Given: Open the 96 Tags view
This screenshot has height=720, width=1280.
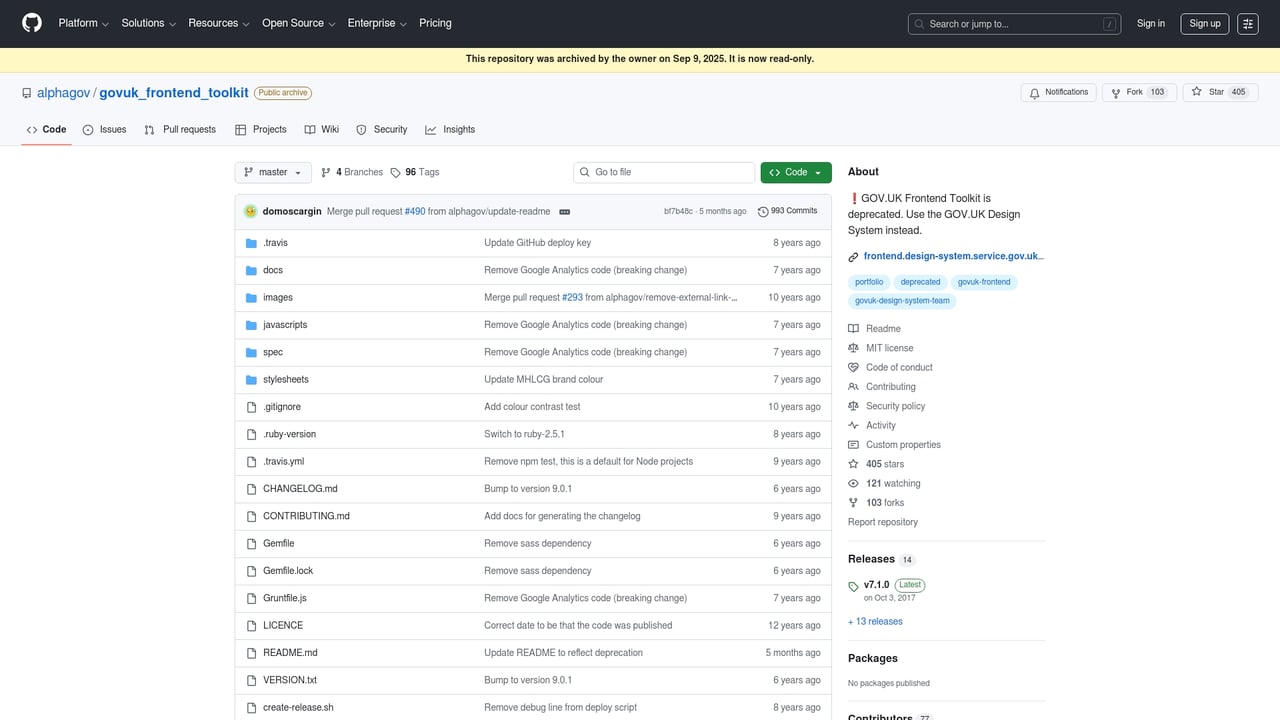Looking at the screenshot, I should [x=414, y=172].
